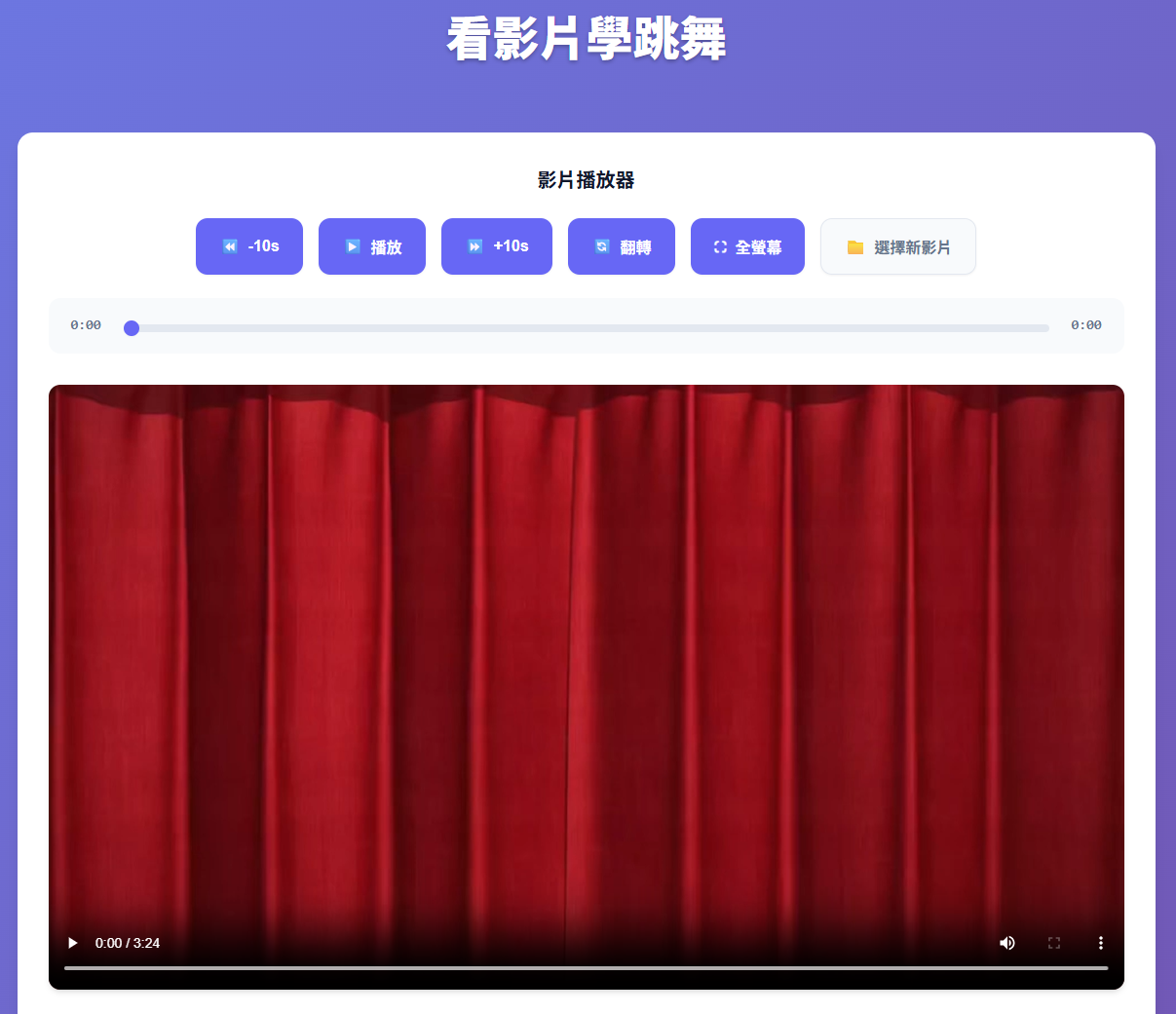Click the video's bottom progress bar
This screenshot has height=1014, width=1176.
point(587,968)
